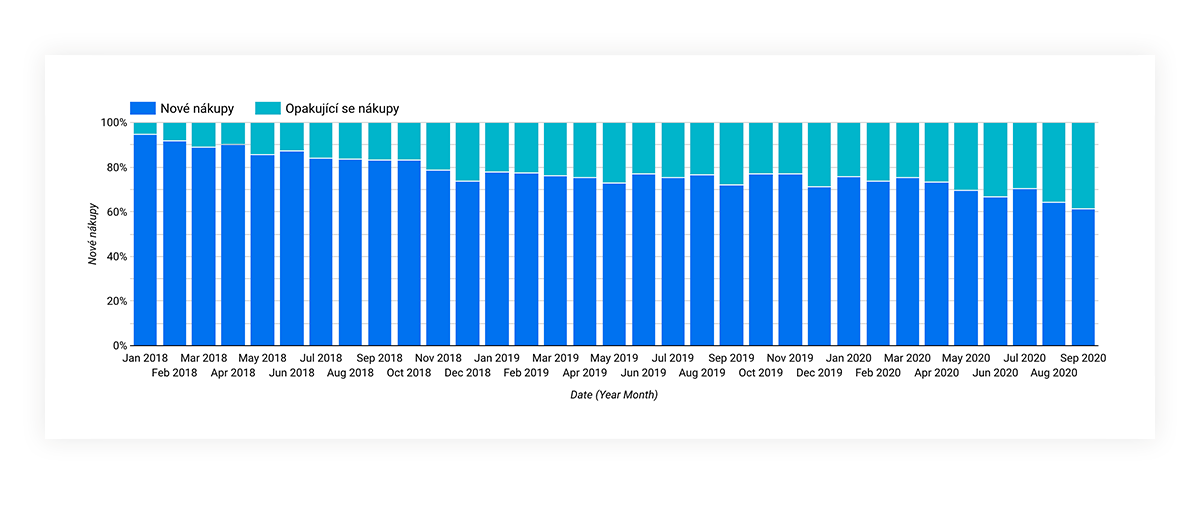Click the Dec 2018 x-axis label
1200x522 pixels.
click(x=468, y=373)
